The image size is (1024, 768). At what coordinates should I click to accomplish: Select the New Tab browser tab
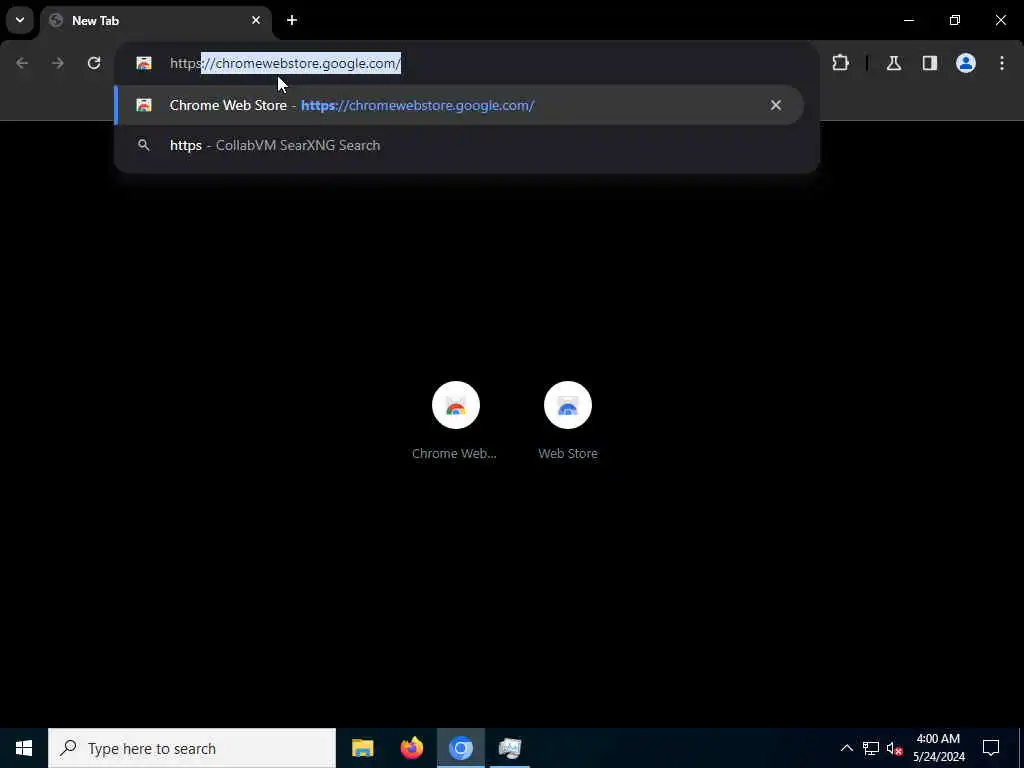point(156,21)
